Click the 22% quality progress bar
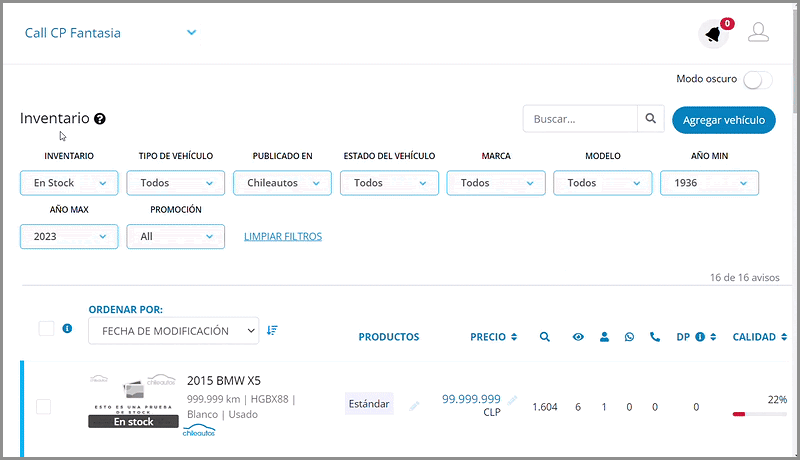This screenshot has height=460, width=800. click(x=759, y=413)
